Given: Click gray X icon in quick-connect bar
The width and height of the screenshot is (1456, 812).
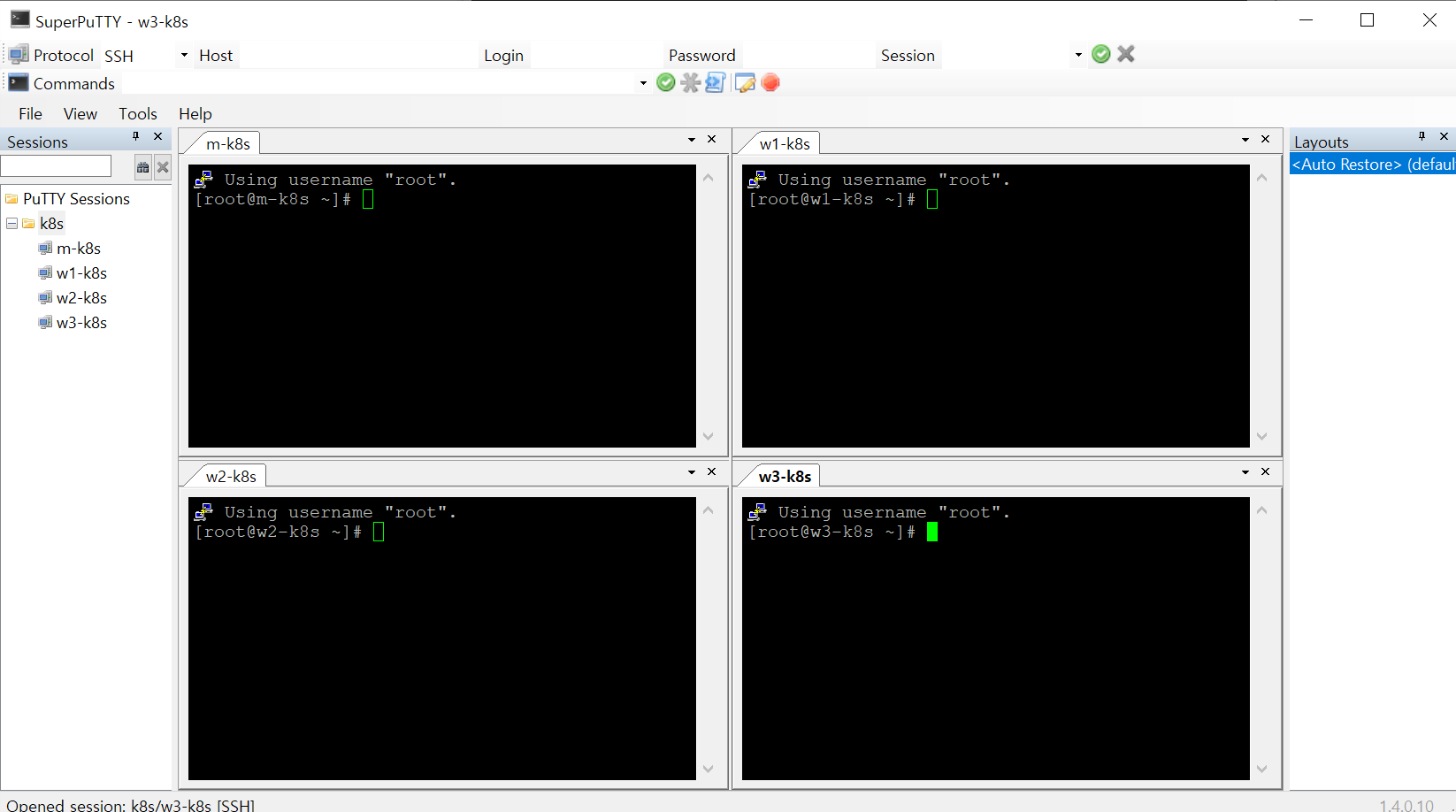Looking at the screenshot, I should pos(1126,54).
